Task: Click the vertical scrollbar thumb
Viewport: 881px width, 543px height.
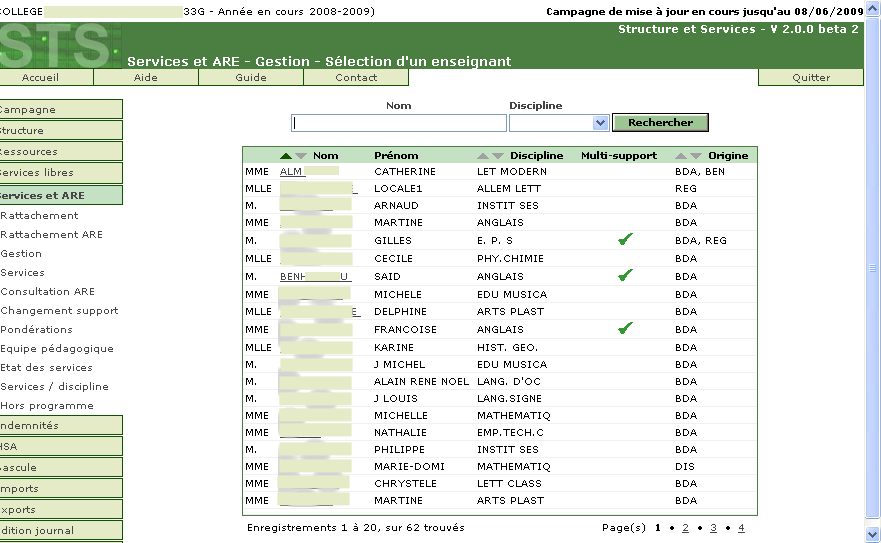Action: point(872,268)
